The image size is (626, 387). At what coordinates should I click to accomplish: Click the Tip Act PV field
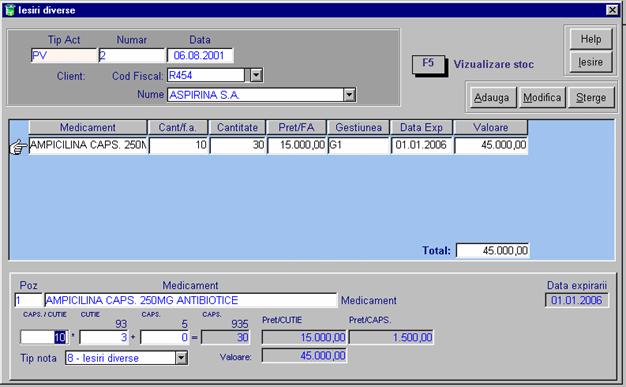pyautogui.click(x=64, y=56)
